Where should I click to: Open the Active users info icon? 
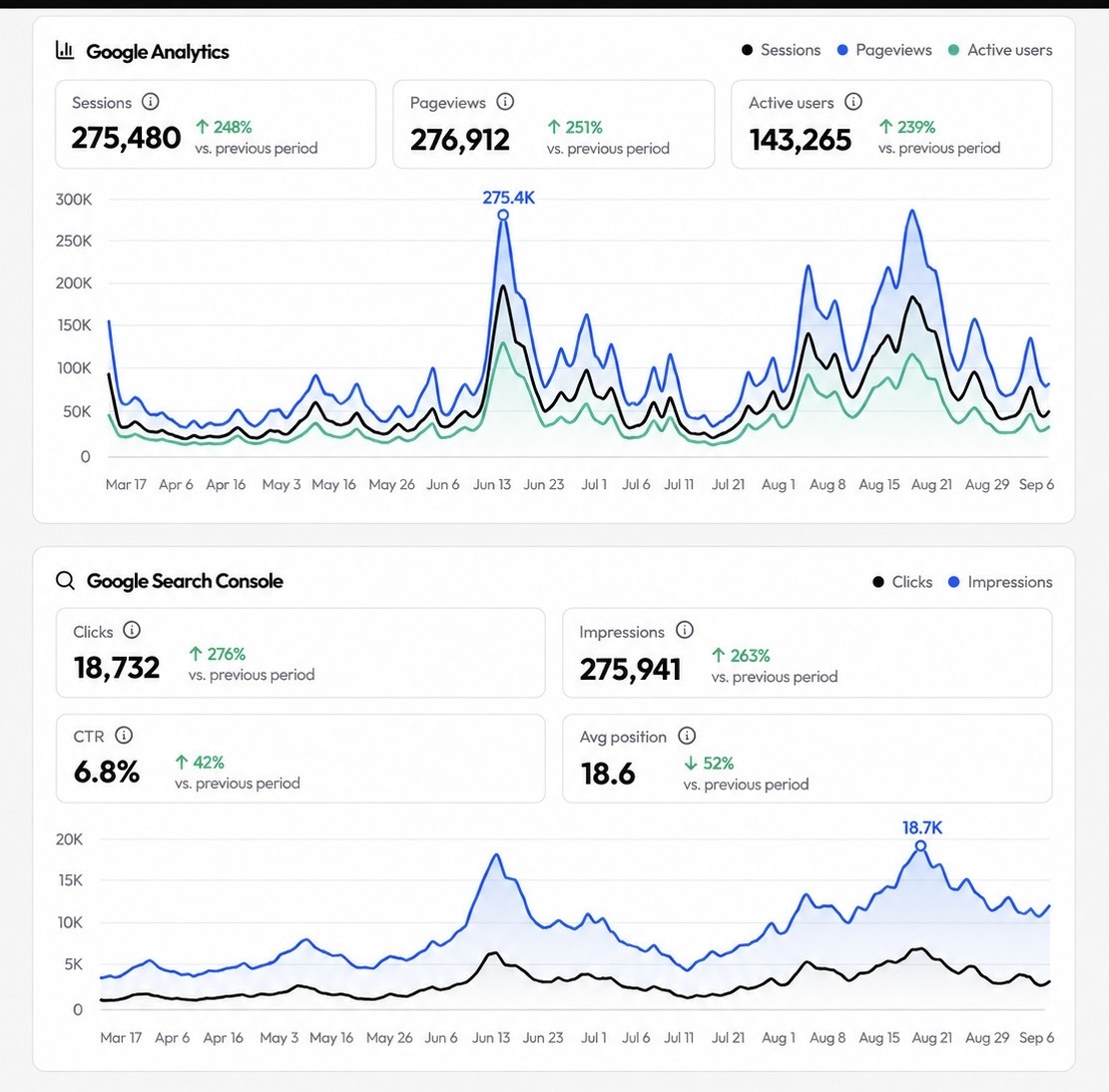[853, 102]
